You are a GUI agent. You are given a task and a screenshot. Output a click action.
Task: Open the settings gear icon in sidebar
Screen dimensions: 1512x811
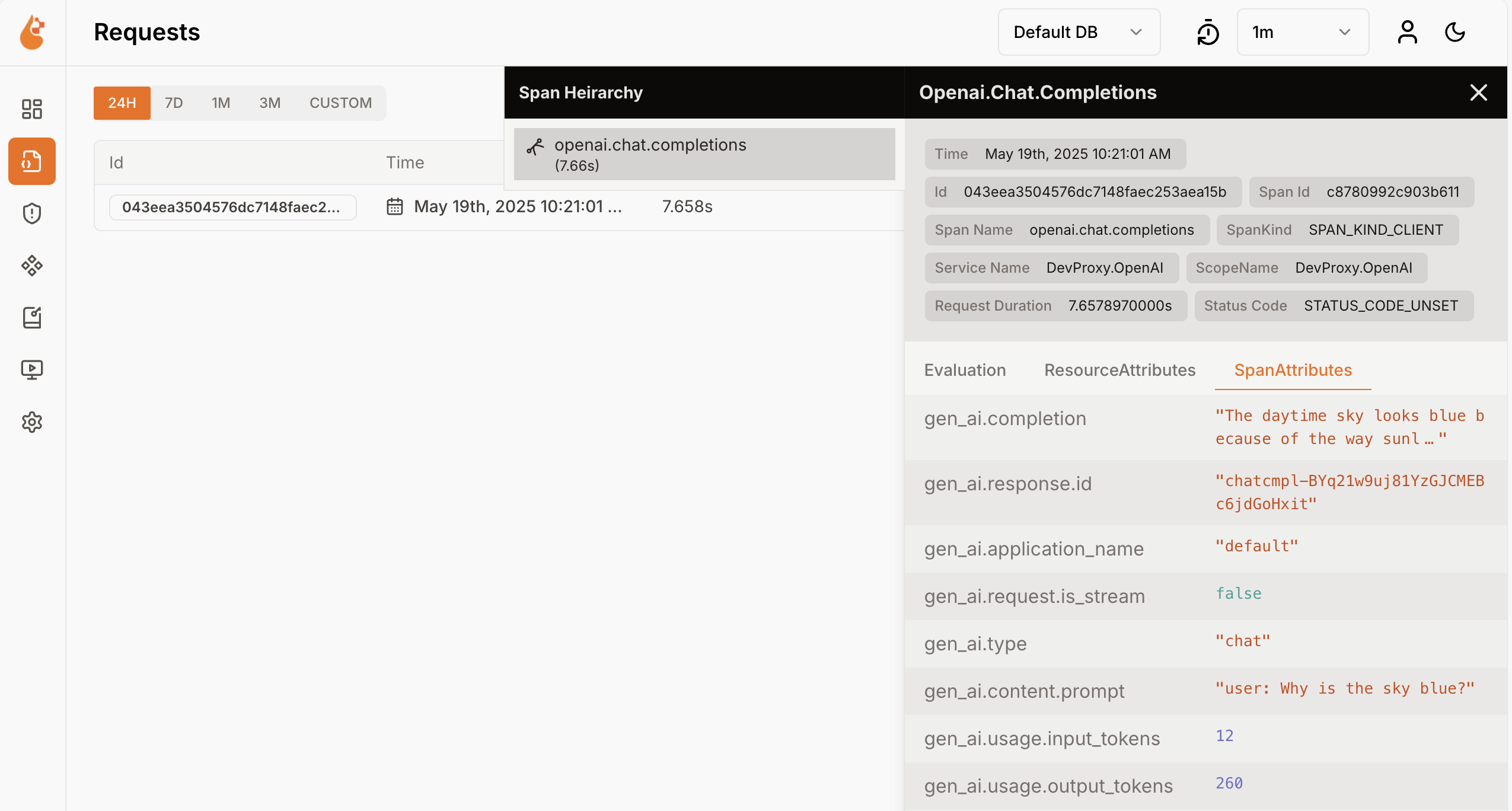[32, 422]
